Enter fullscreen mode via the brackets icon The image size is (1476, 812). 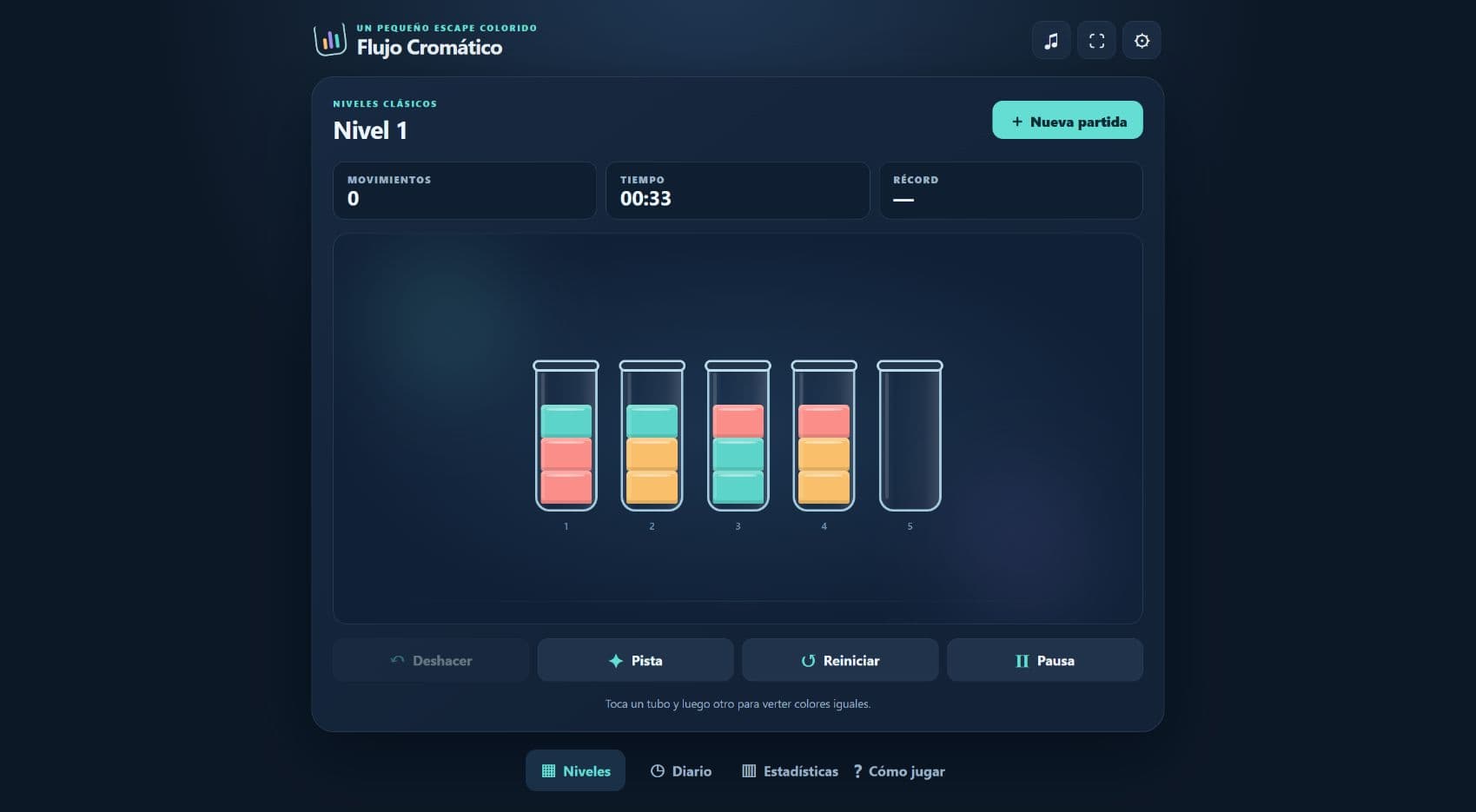coord(1096,41)
